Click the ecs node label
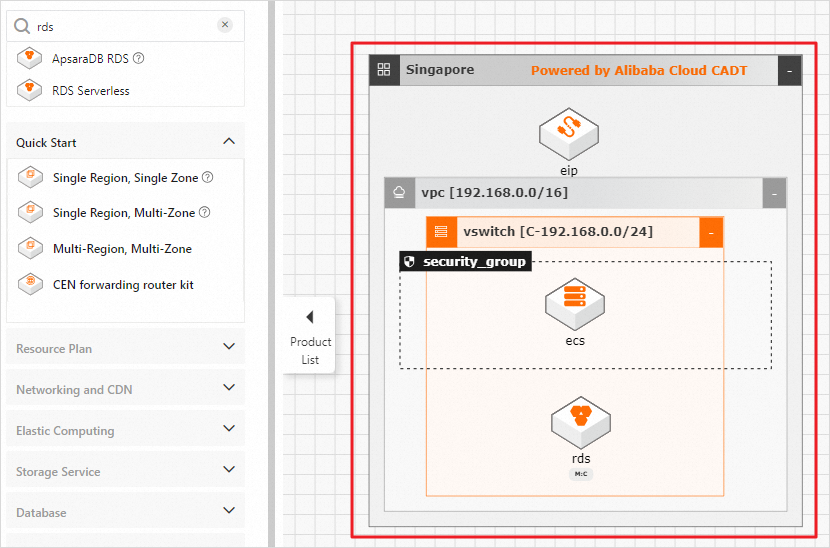Viewport: 830px width, 548px height. tap(575, 340)
